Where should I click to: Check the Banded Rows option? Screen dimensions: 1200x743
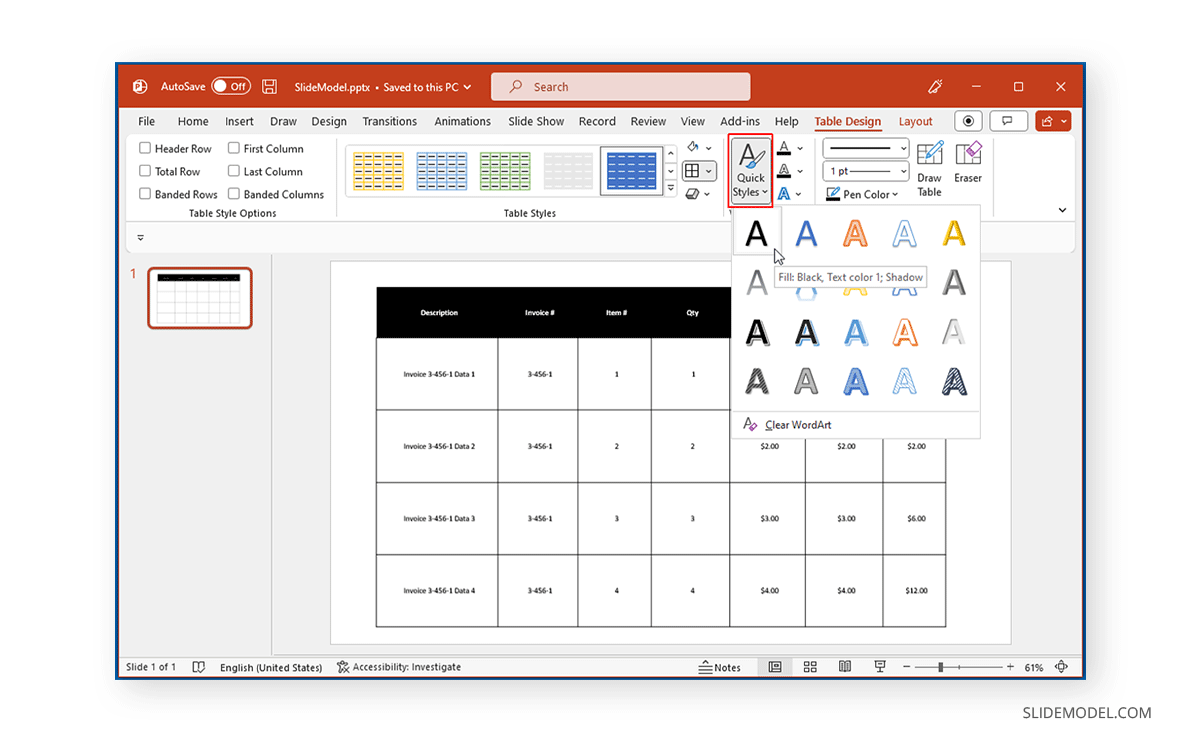click(x=146, y=194)
